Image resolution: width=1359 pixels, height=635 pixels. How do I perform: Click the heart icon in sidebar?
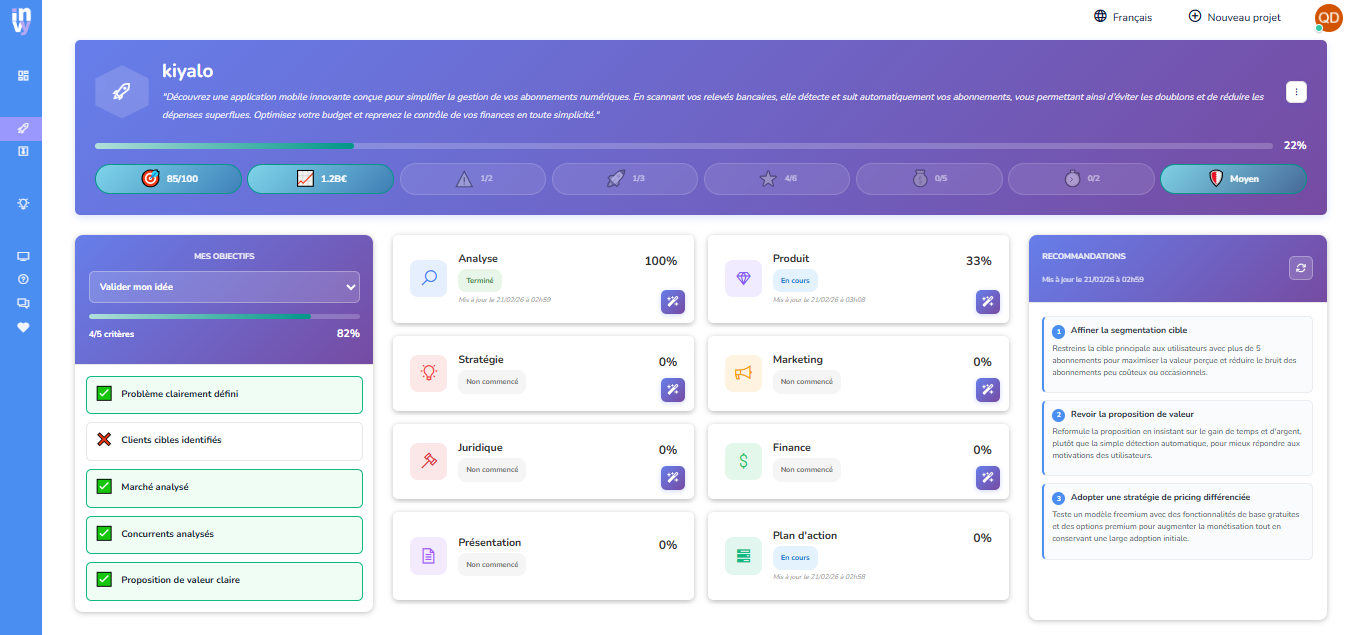click(23, 327)
